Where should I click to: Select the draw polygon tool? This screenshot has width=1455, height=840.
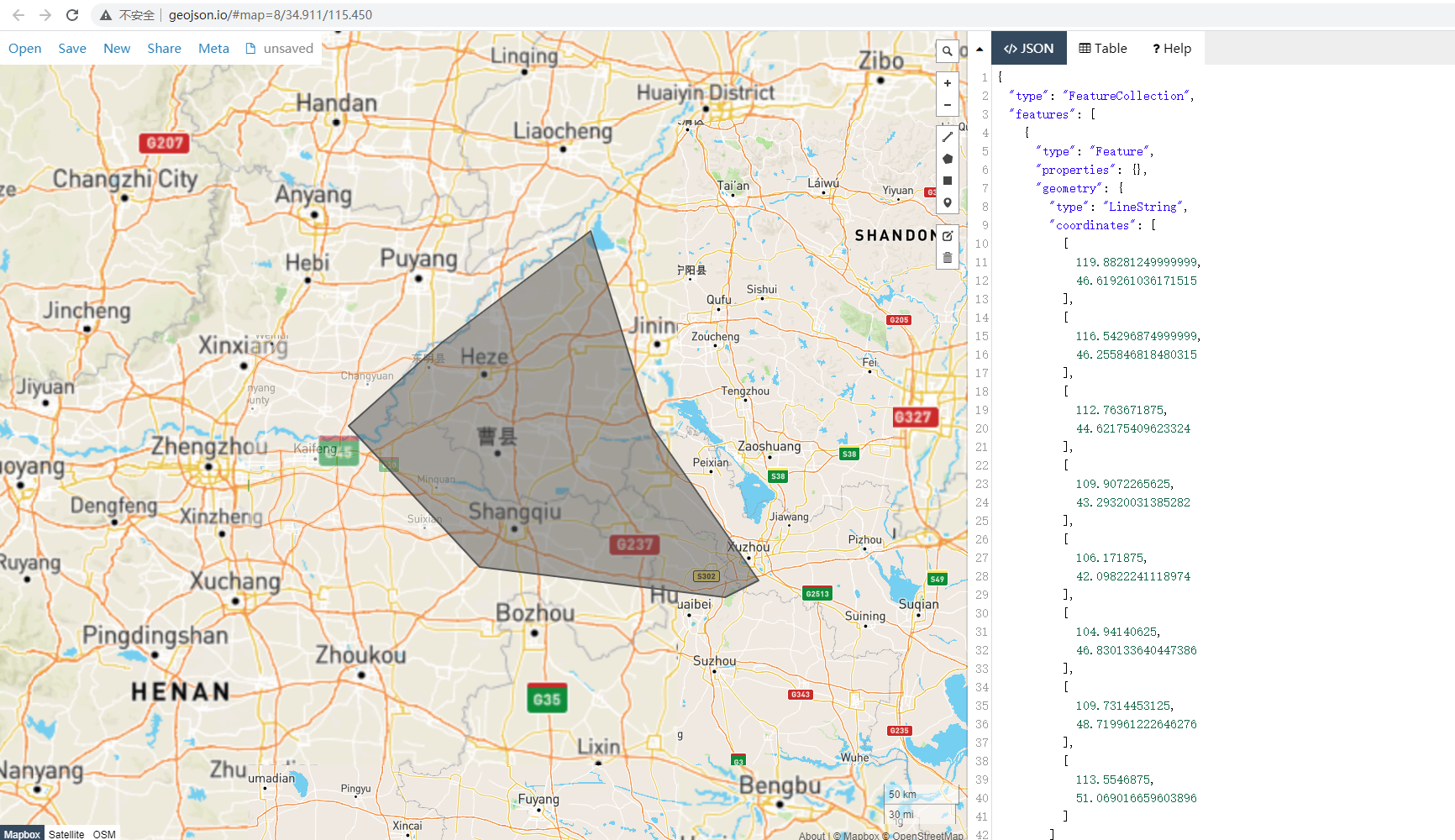[948, 158]
